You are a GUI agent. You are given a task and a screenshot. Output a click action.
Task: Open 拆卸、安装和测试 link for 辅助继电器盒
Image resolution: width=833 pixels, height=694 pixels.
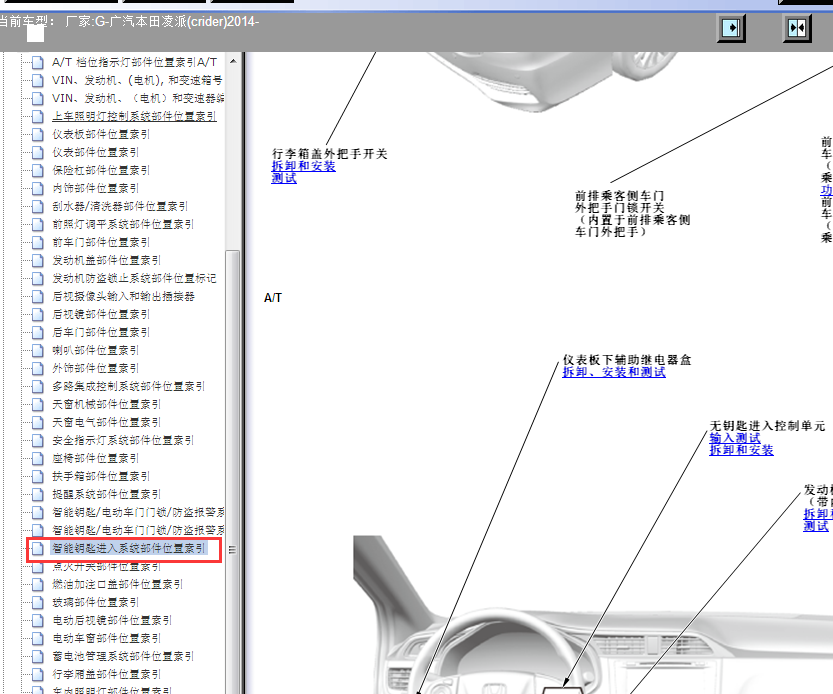[613, 372]
